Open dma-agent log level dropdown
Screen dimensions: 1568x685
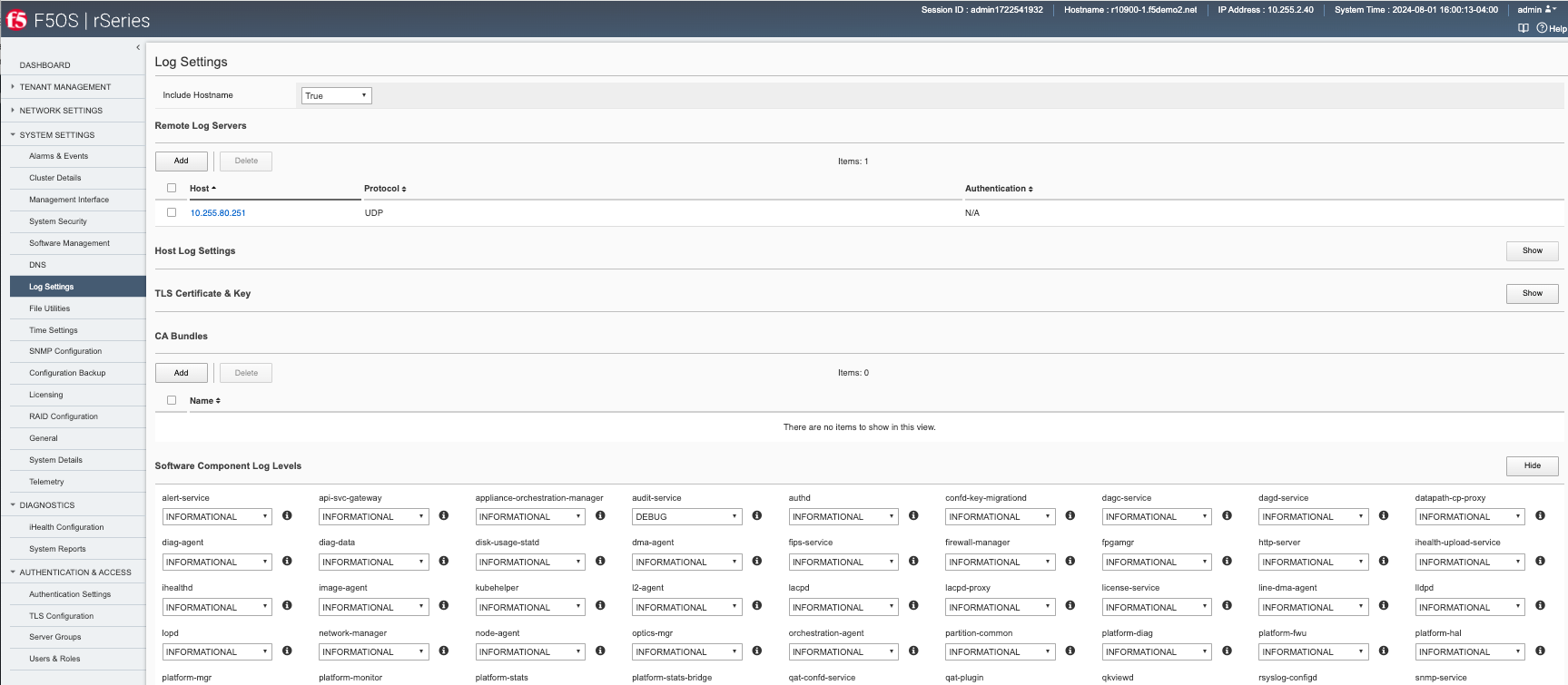pos(686,563)
